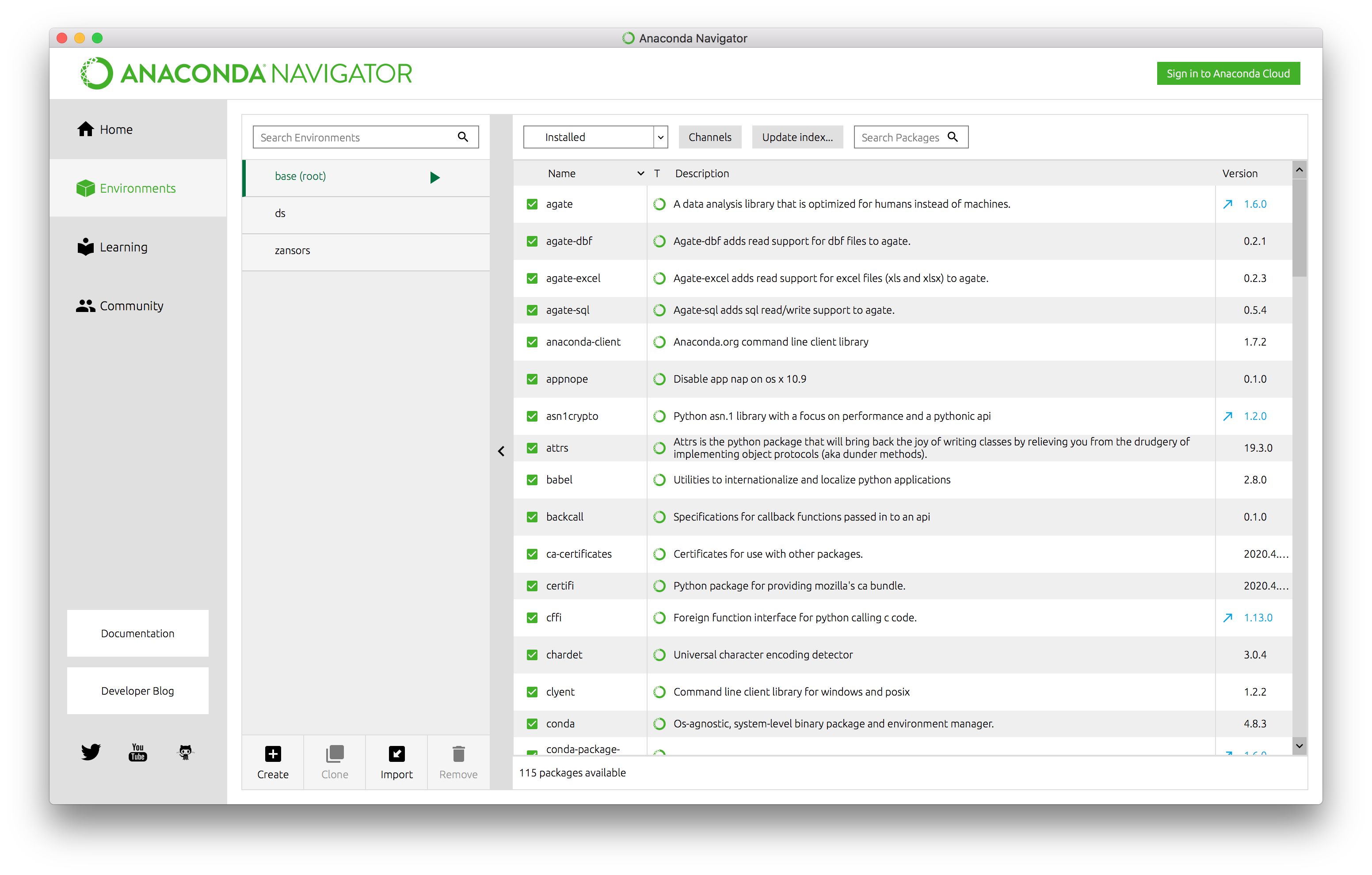Click the Create environment plus icon

coord(272,753)
